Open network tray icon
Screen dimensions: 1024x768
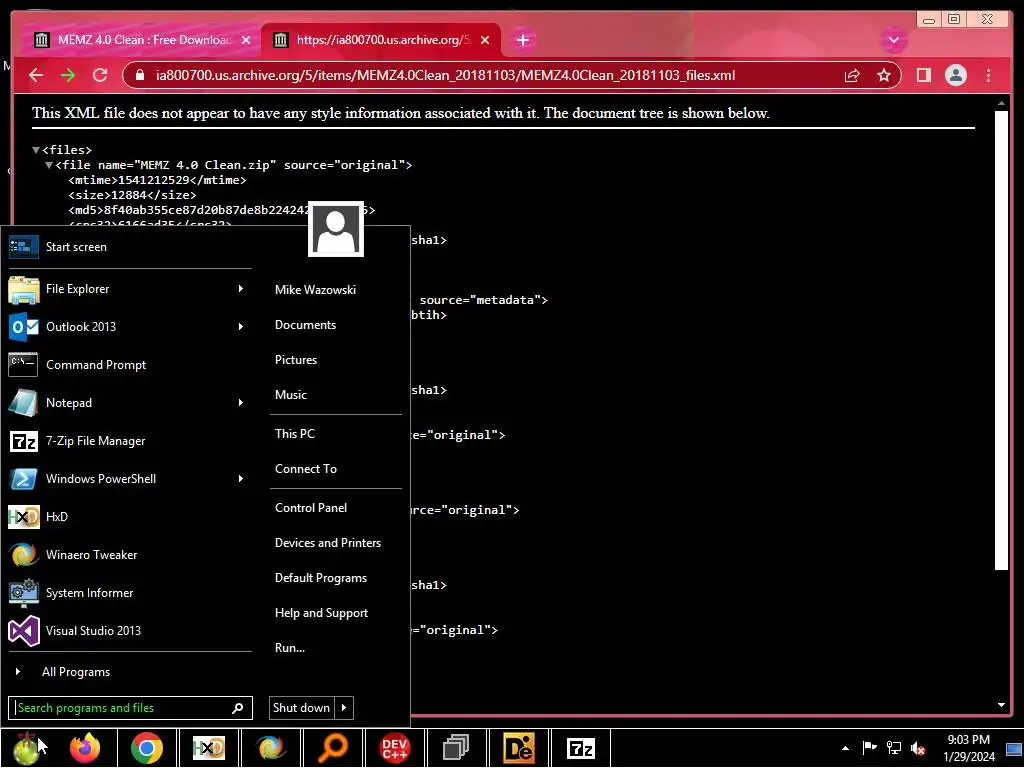pyautogui.click(x=893, y=748)
